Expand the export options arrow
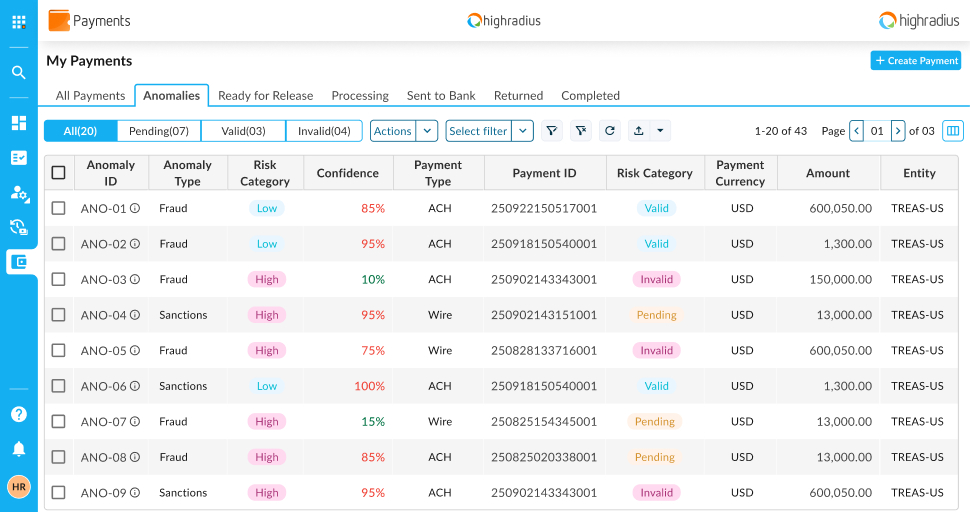Viewport: 970px width, 512px height. [660, 131]
